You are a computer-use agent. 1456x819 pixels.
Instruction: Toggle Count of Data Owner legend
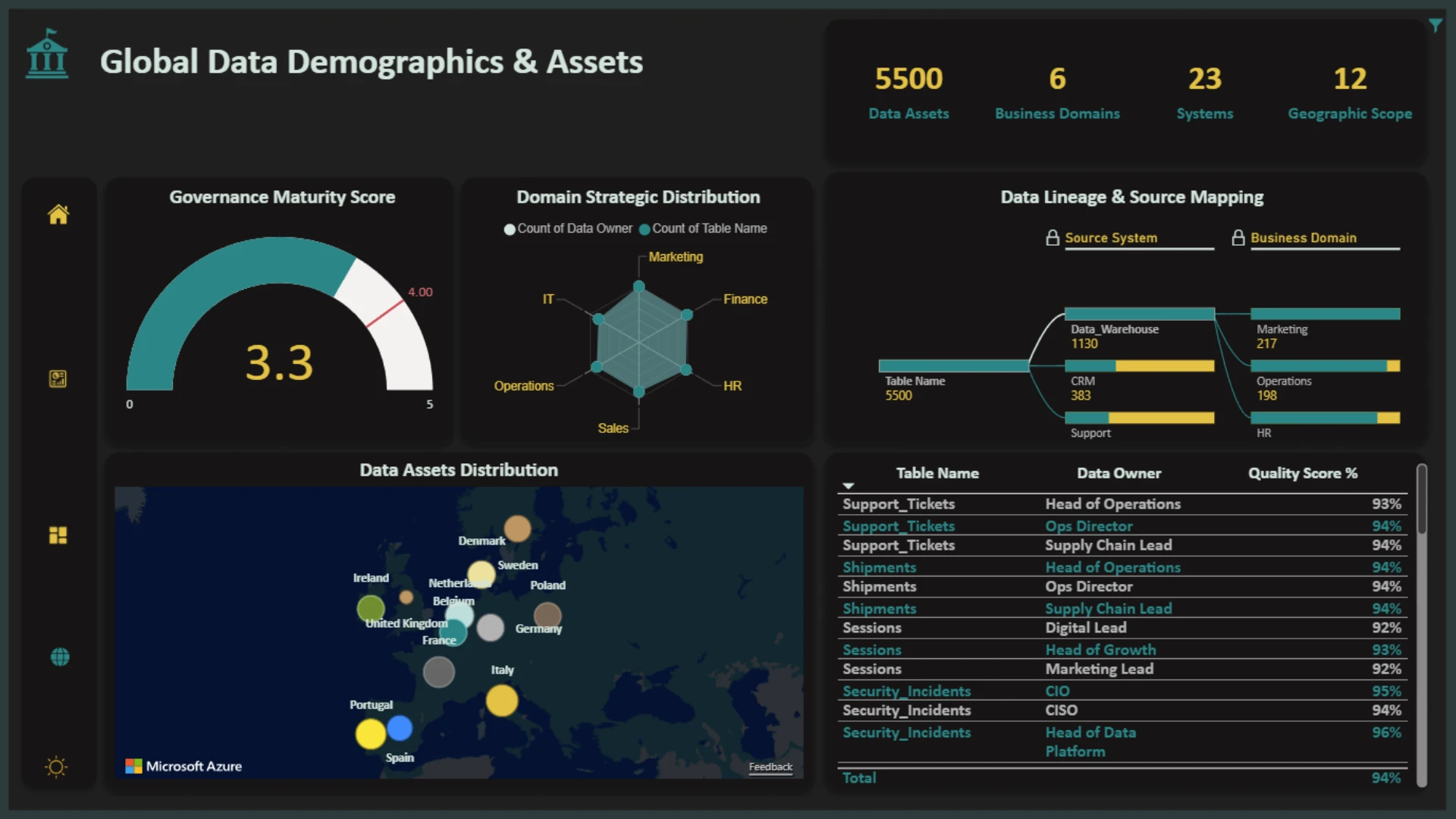point(568,228)
